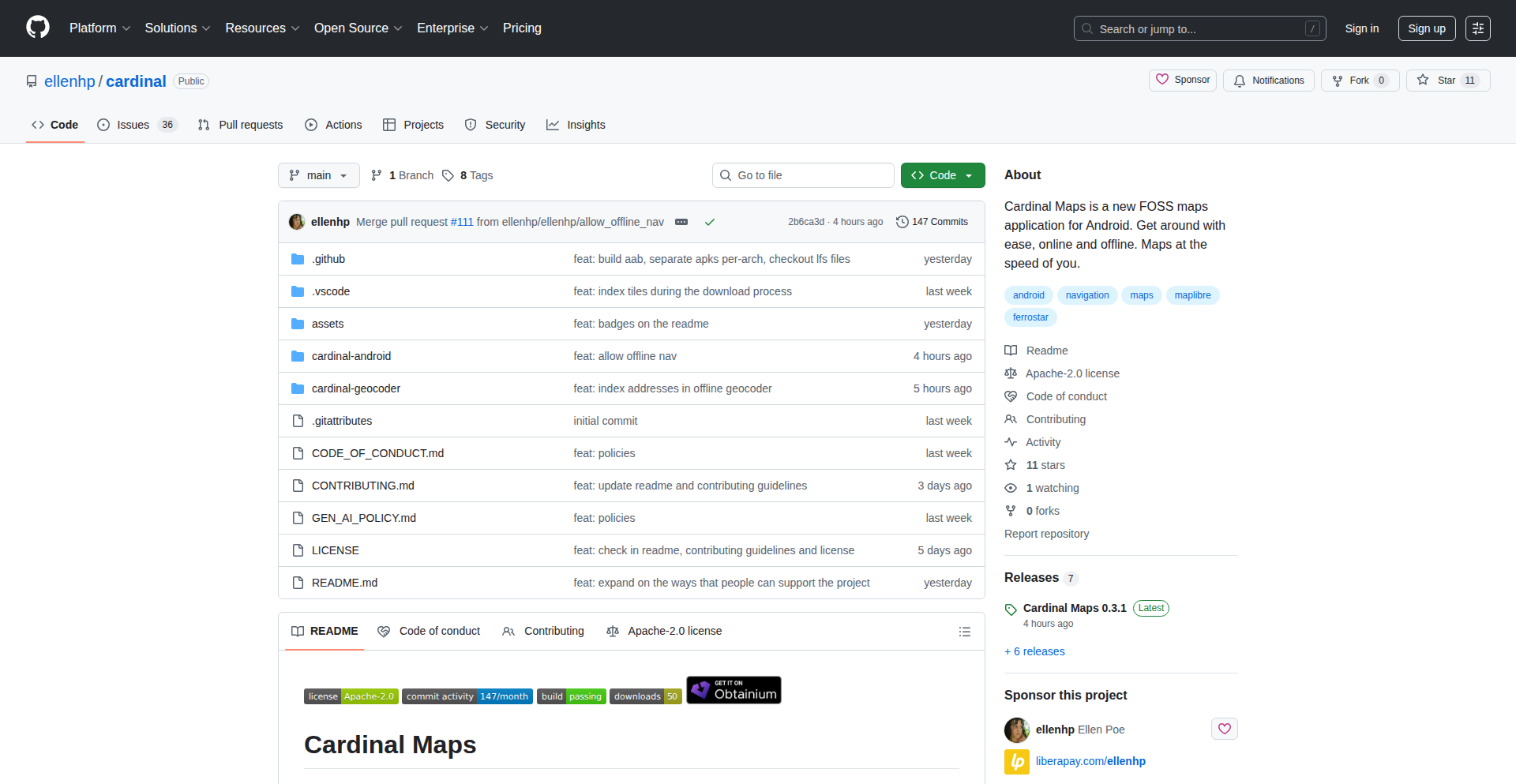
Task: Open the cardinal-android folder
Action: pos(351,356)
